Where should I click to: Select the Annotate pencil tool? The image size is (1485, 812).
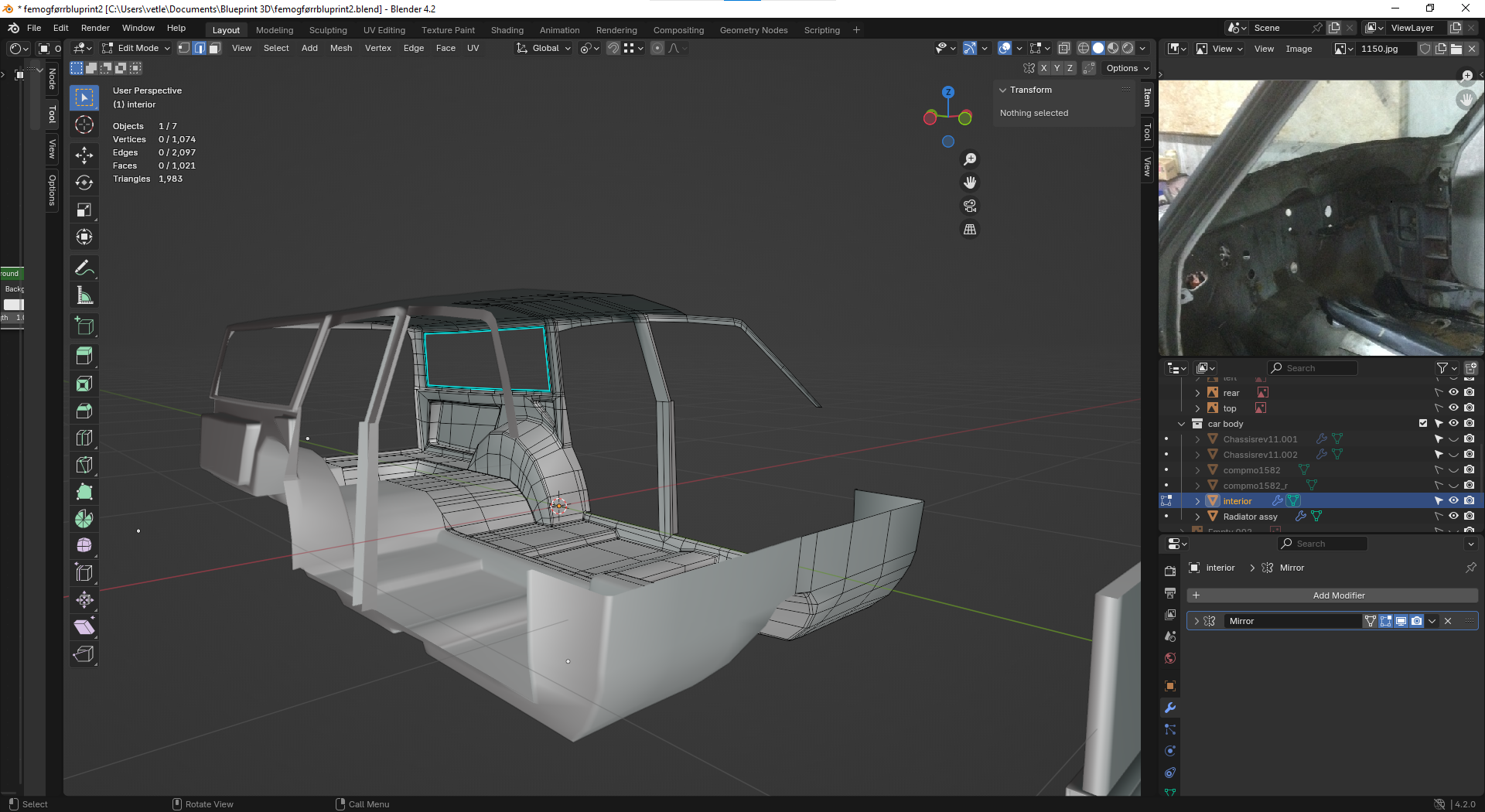point(84,268)
